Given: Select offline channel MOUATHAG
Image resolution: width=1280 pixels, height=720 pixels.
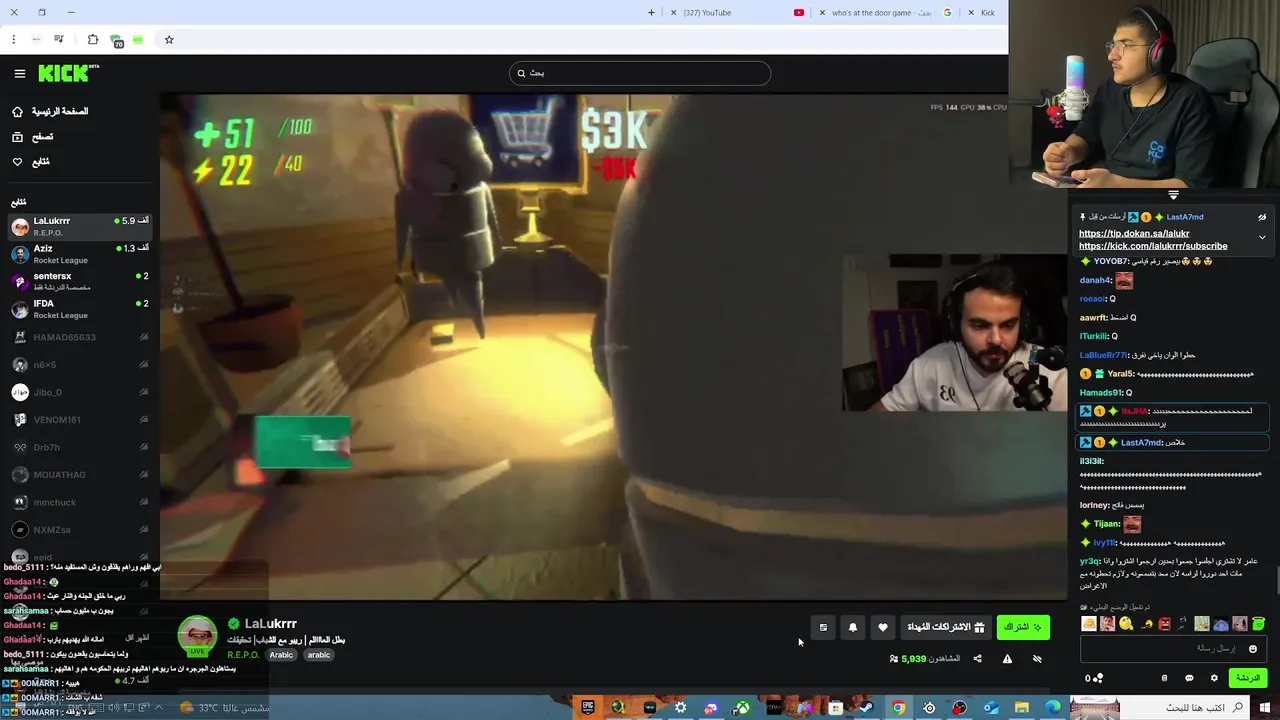Looking at the screenshot, I should click(x=80, y=475).
